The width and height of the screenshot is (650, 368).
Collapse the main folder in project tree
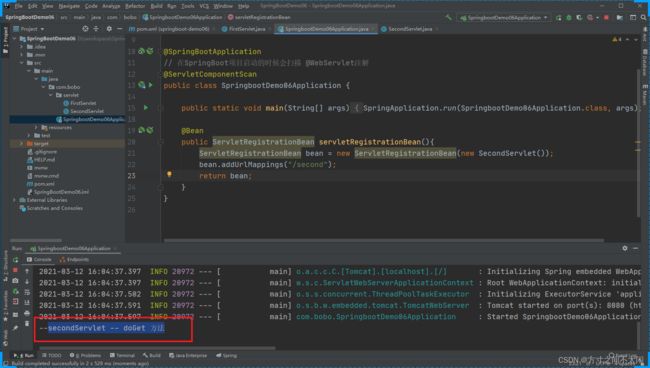click(29, 71)
